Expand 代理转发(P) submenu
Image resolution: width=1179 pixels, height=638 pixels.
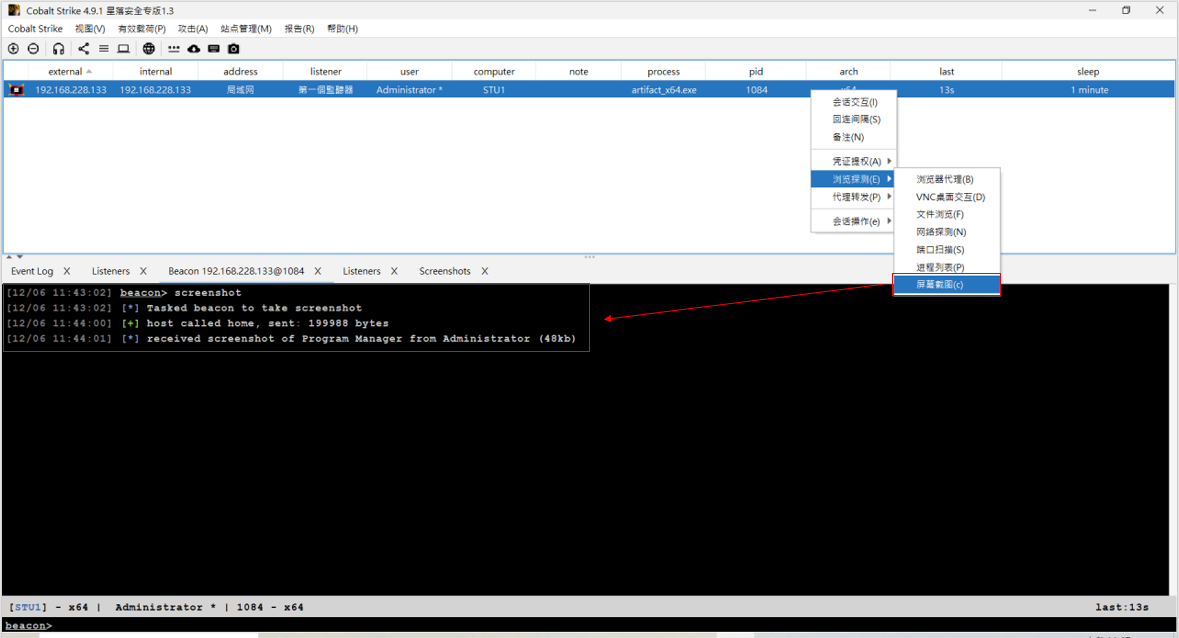coord(853,197)
